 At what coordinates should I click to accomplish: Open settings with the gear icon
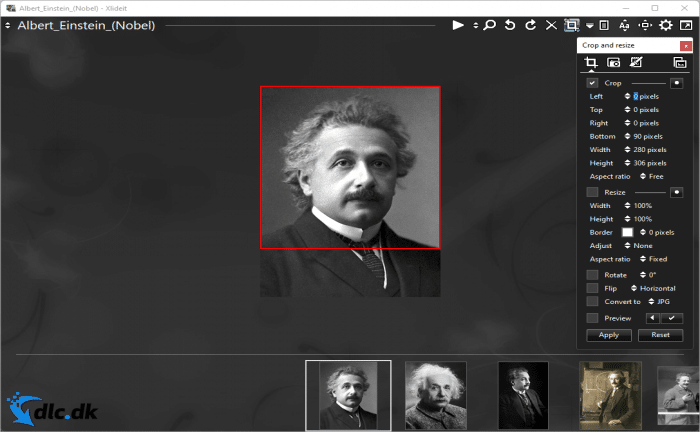point(666,25)
